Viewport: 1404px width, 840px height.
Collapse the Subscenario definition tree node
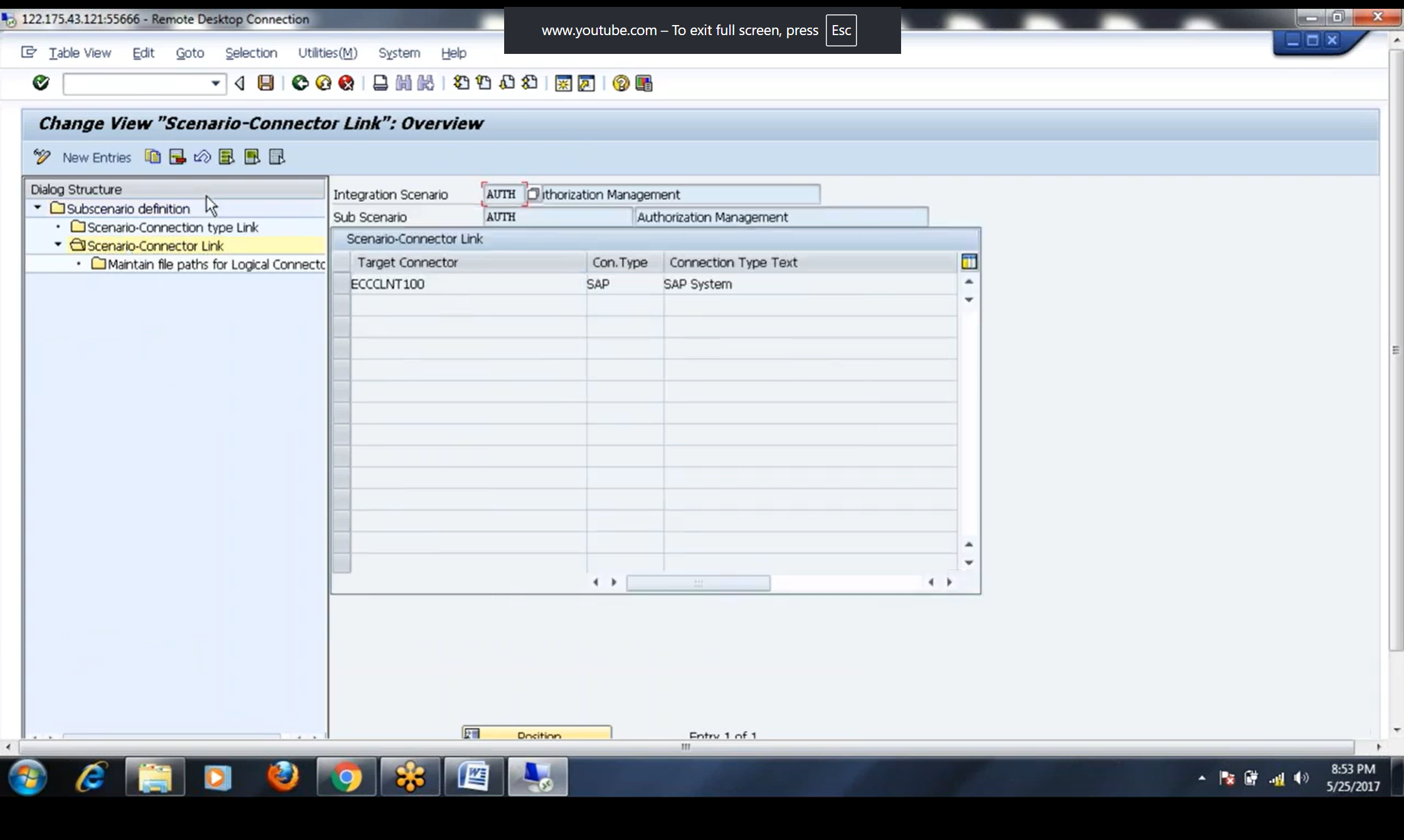coord(38,207)
